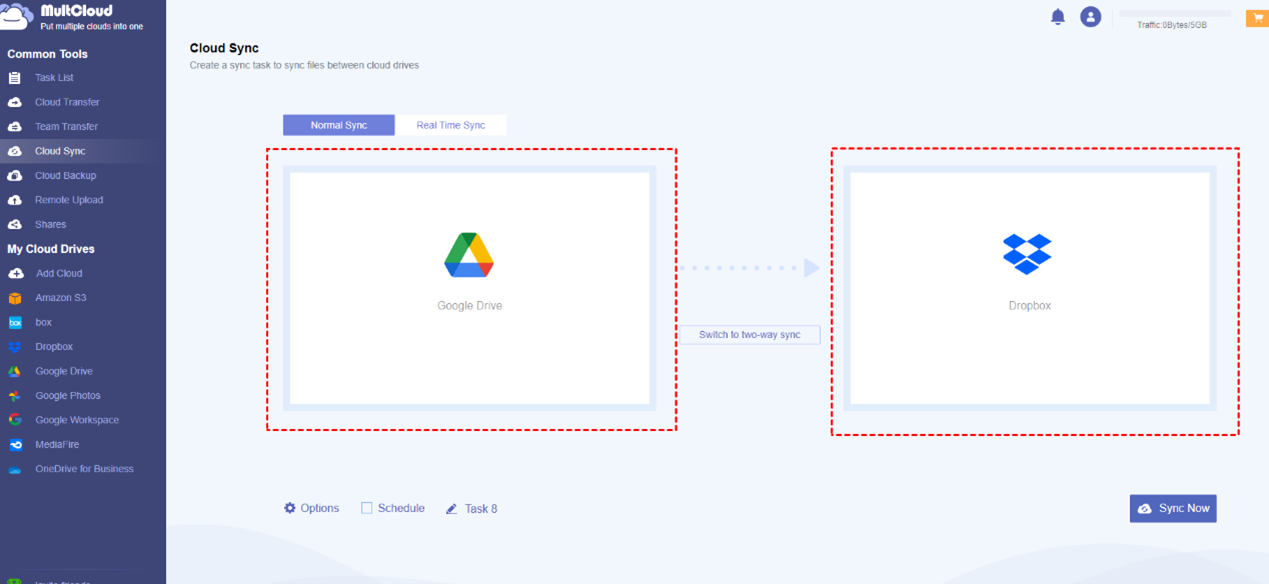Viewport: 1269px width, 584px height.
Task: Click the Shares icon in sidebar
Action: pos(15,225)
